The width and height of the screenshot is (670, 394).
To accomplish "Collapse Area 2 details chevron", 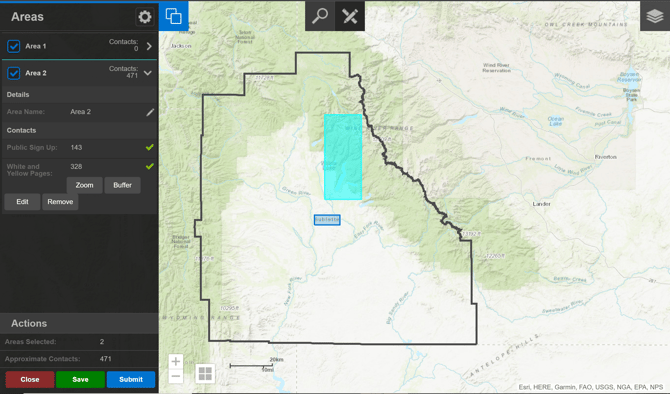I will [148, 73].
